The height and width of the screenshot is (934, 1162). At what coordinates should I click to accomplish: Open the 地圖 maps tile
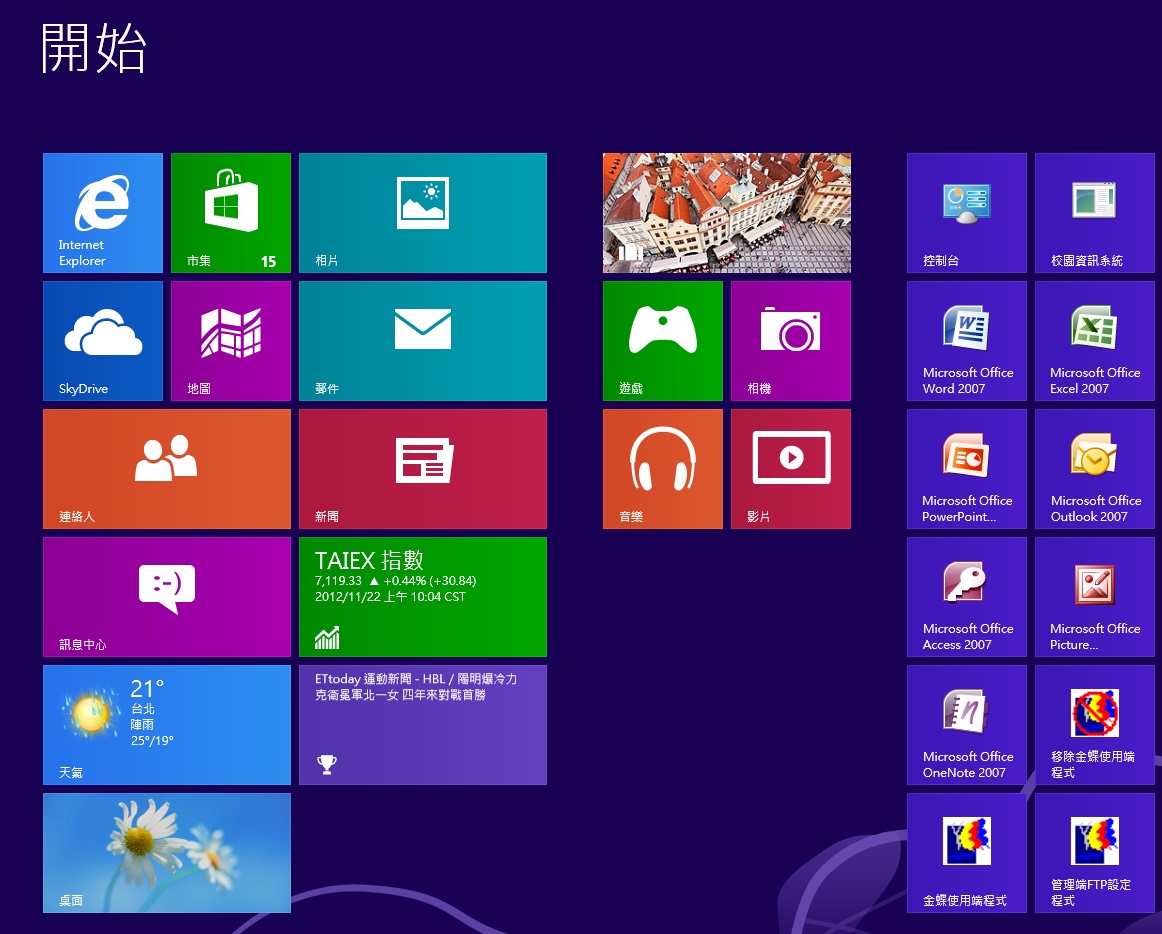tap(231, 341)
